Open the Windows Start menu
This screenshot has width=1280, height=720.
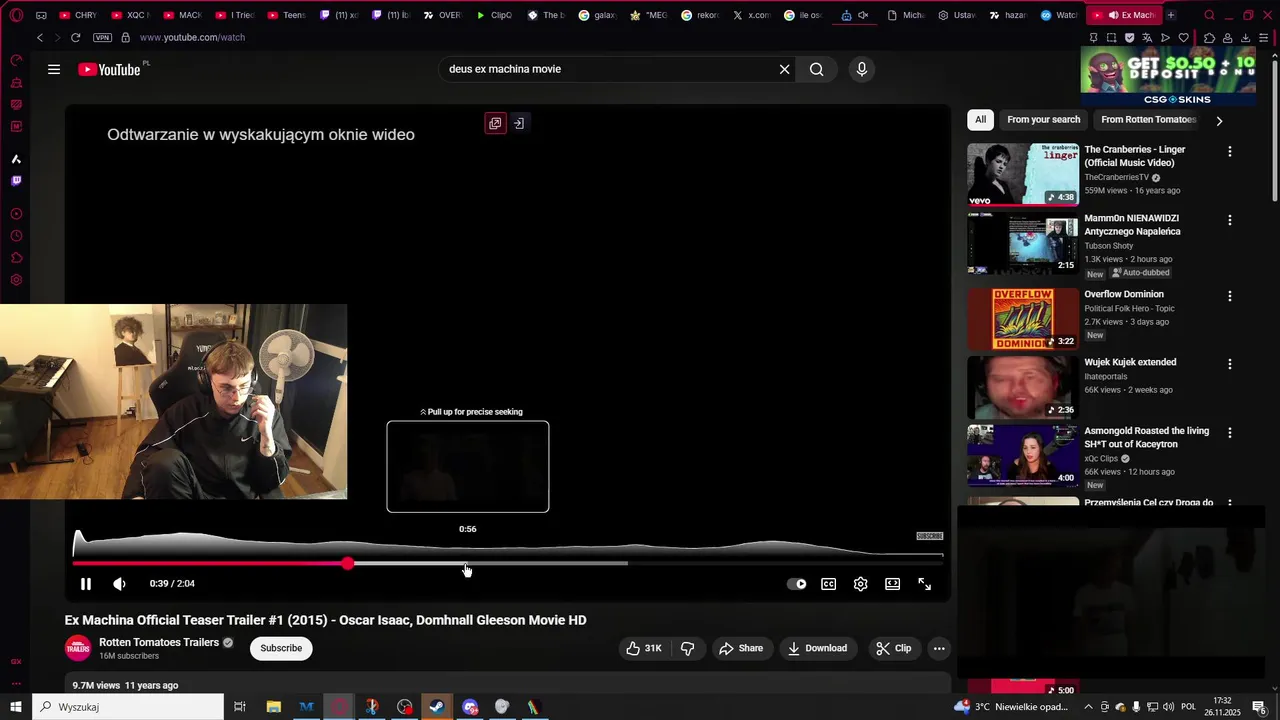[16, 707]
